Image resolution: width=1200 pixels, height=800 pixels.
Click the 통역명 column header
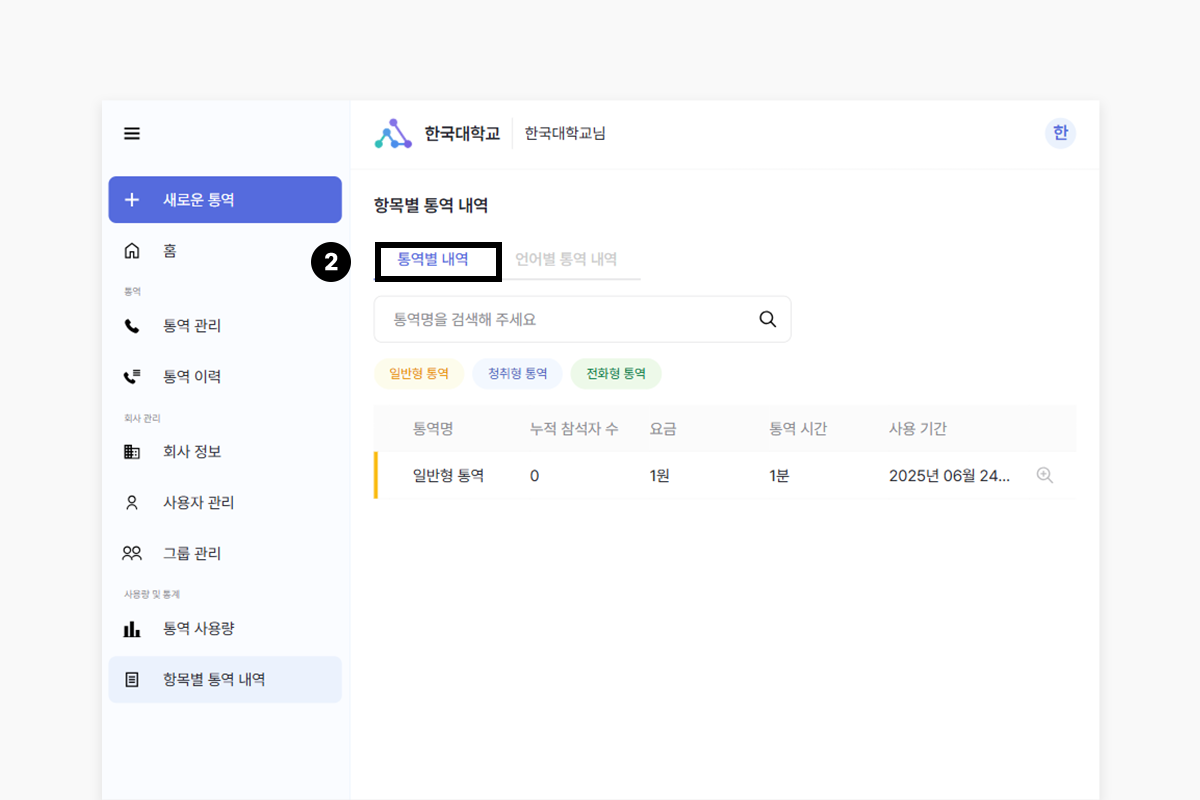pyautogui.click(x=434, y=429)
